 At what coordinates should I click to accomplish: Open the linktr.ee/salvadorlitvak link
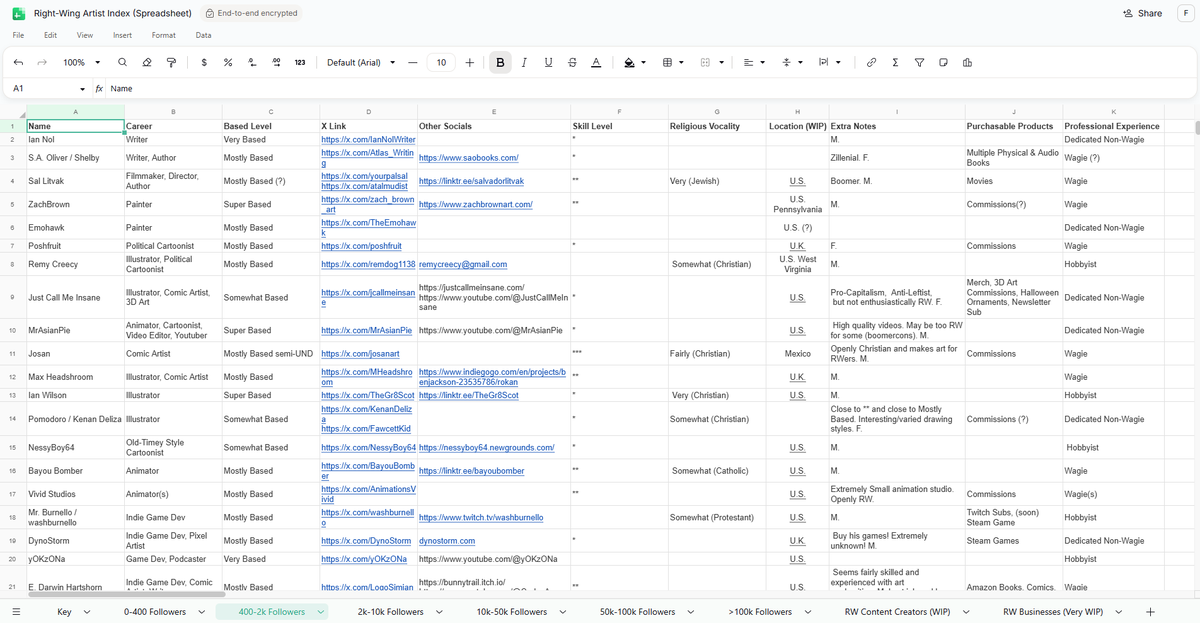click(471, 181)
